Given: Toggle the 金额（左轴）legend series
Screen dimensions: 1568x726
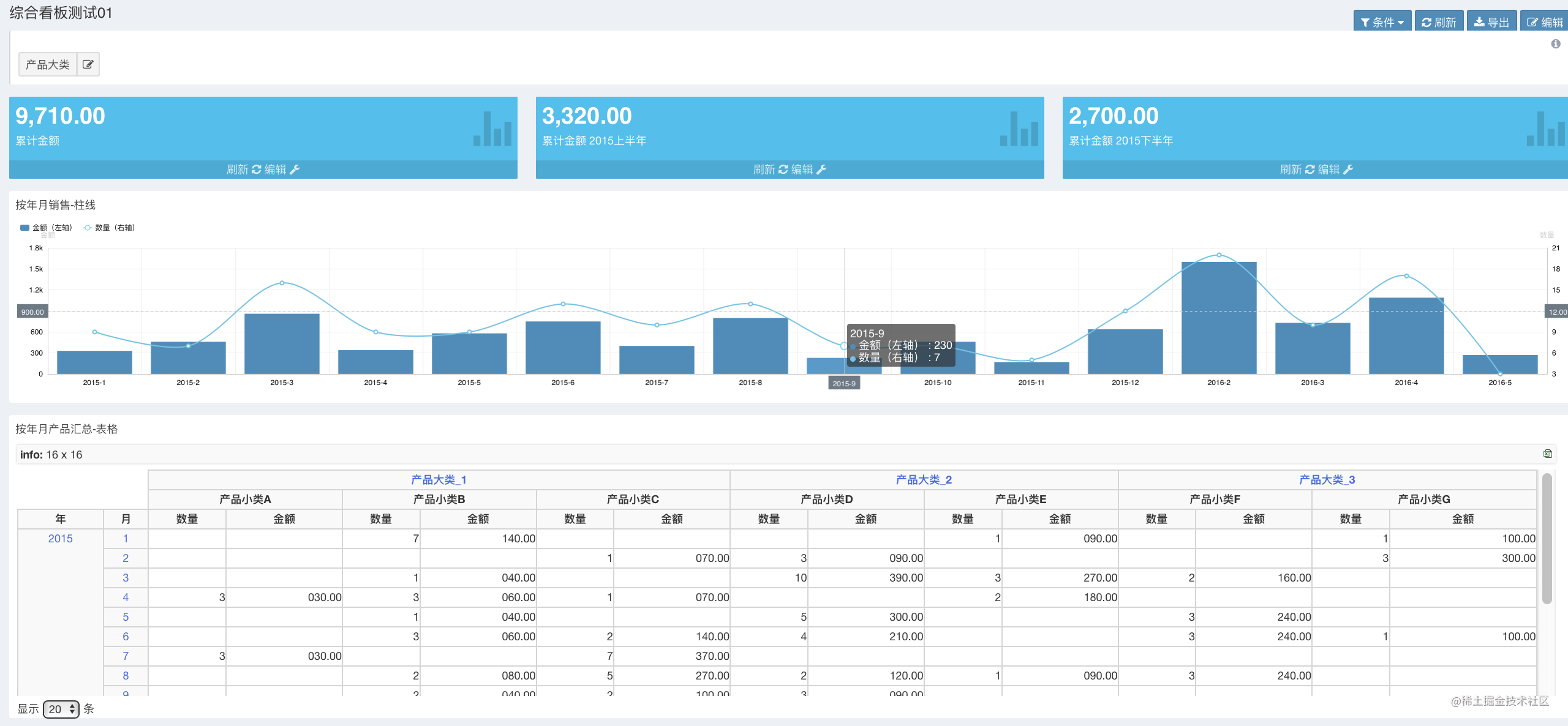Looking at the screenshot, I should 46,228.
